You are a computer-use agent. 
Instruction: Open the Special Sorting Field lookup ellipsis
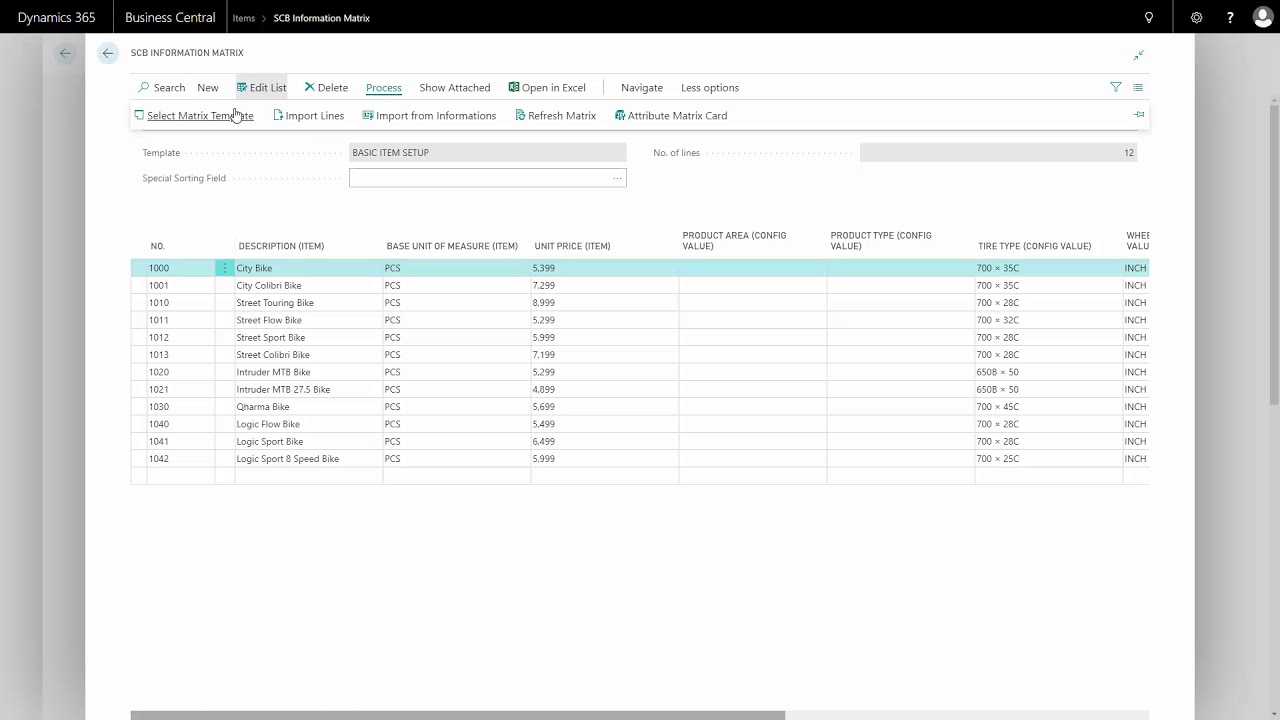pyautogui.click(x=617, y=178)
